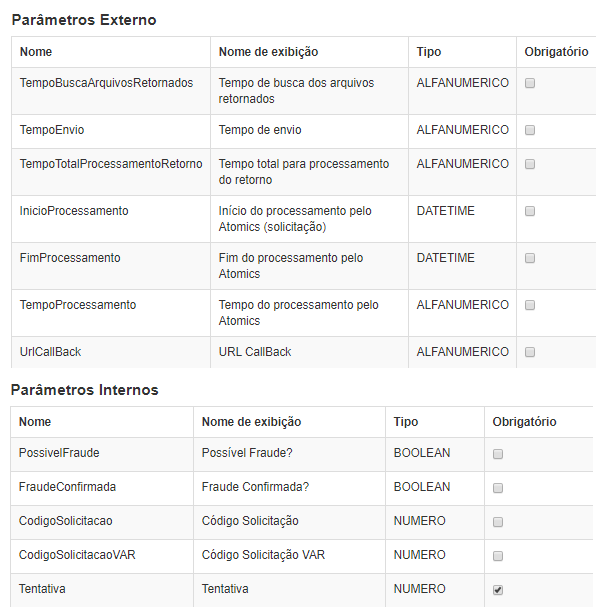Toggle Obrigatório for TempoTotalProcessamentoRetorno
The height and width of the screenshot is (616, 603).
pyautogui.click(x=530, y=164)
